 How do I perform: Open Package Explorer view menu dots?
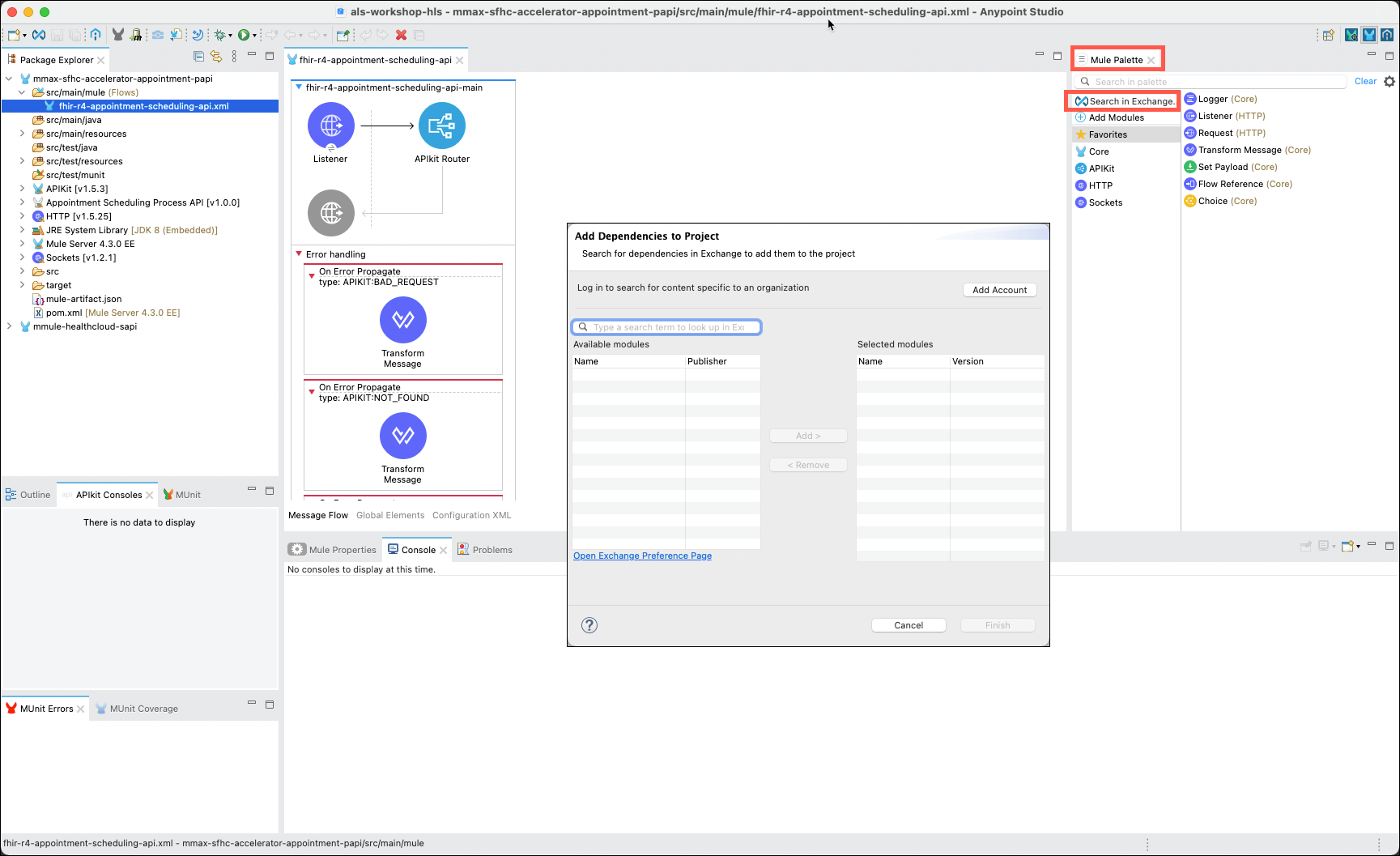point(234,56)
